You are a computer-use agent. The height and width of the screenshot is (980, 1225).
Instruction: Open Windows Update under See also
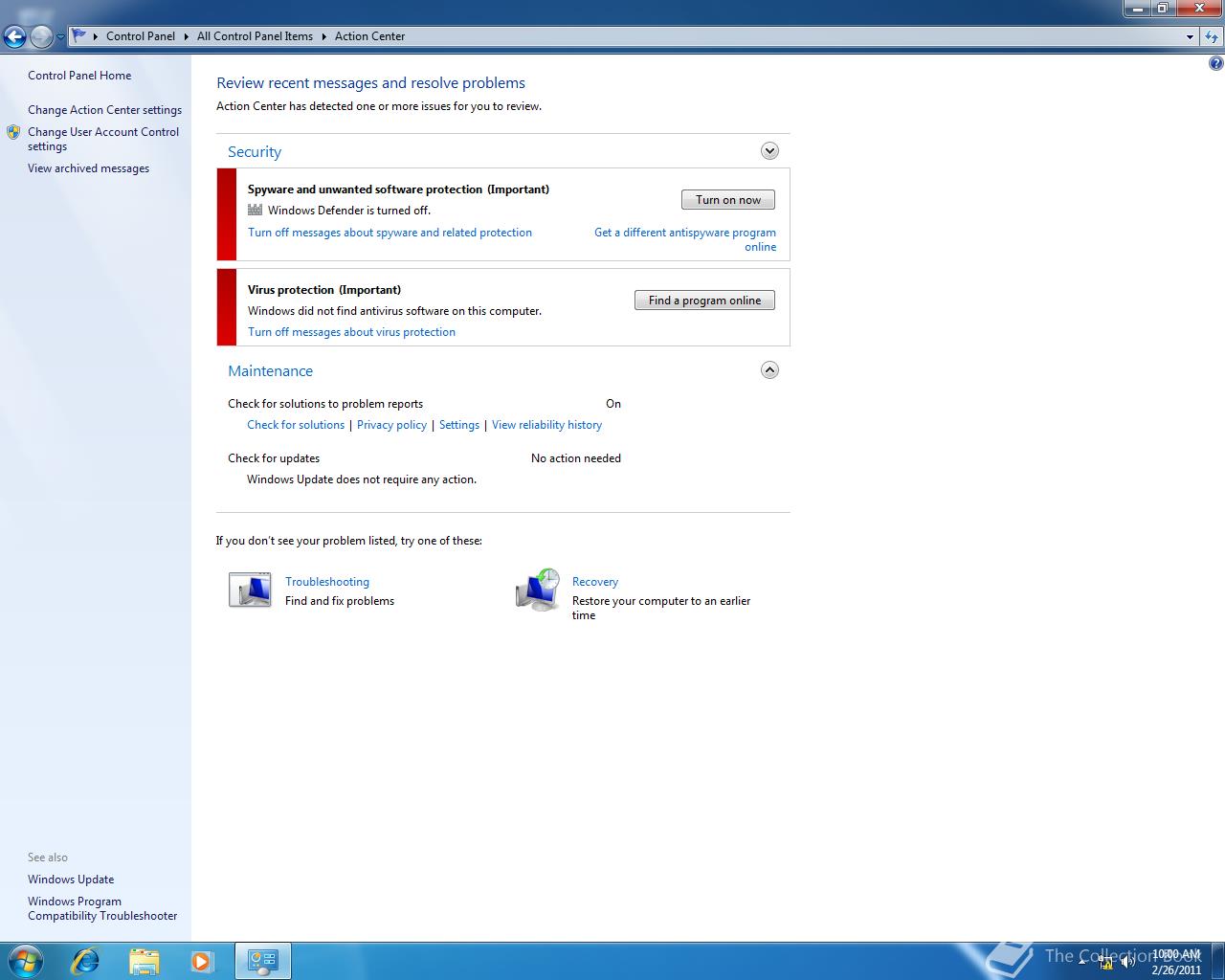[x=71, y=880]
